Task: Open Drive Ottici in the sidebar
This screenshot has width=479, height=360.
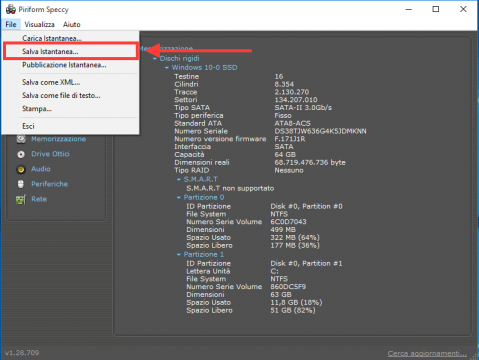Action: (50, 154)
